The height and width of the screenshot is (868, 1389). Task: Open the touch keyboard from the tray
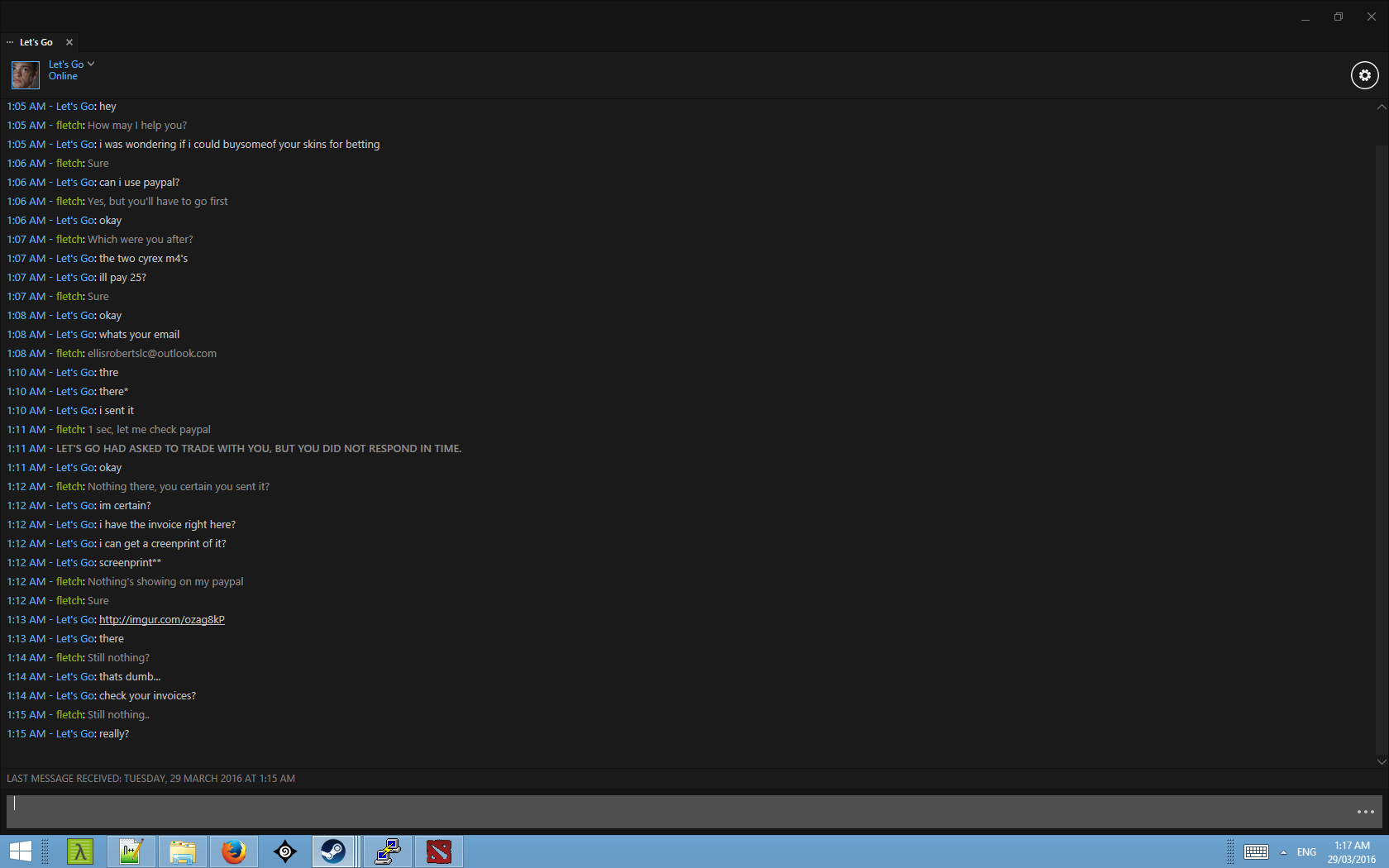pos(1256,852)
